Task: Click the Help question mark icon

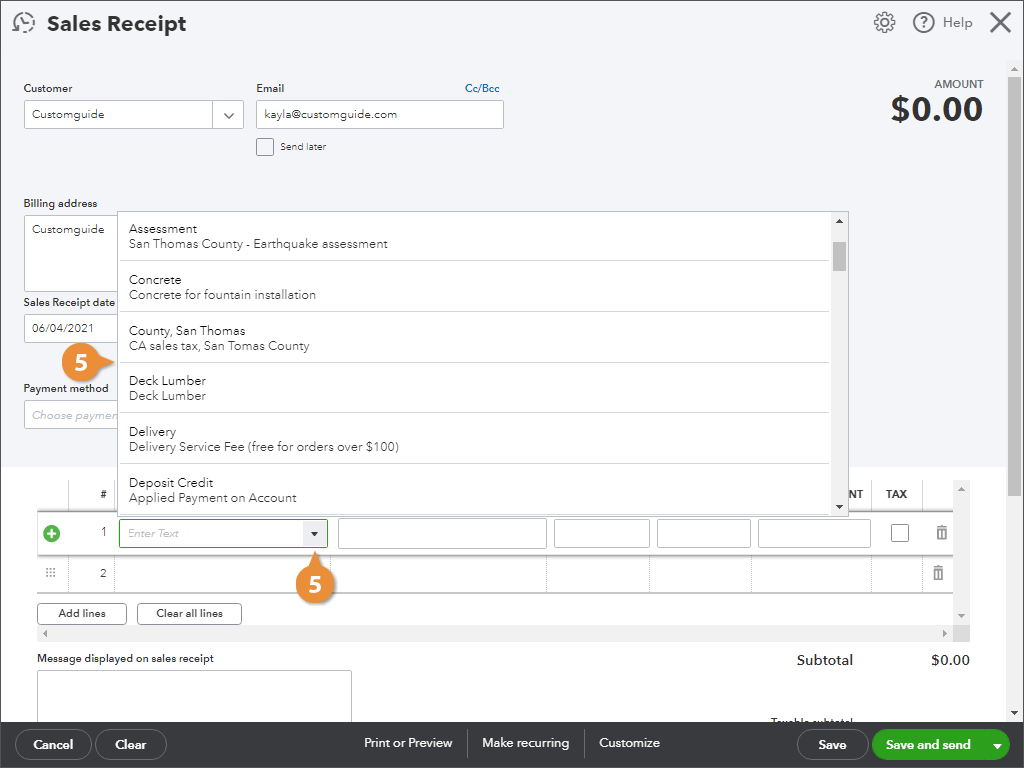Action: click(x=923, y=22)
